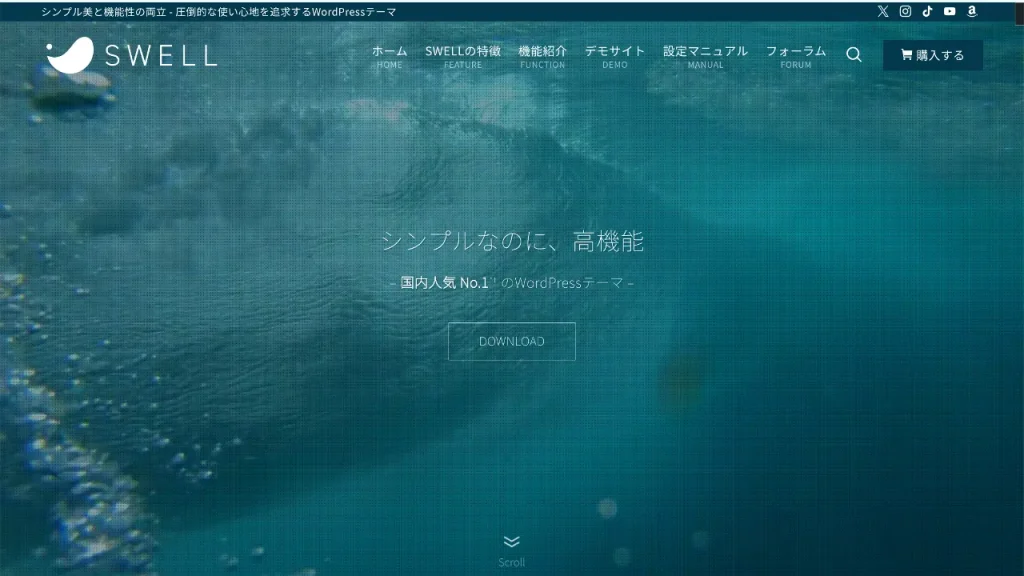Click the footnote marker after No.1

[494, 280]
